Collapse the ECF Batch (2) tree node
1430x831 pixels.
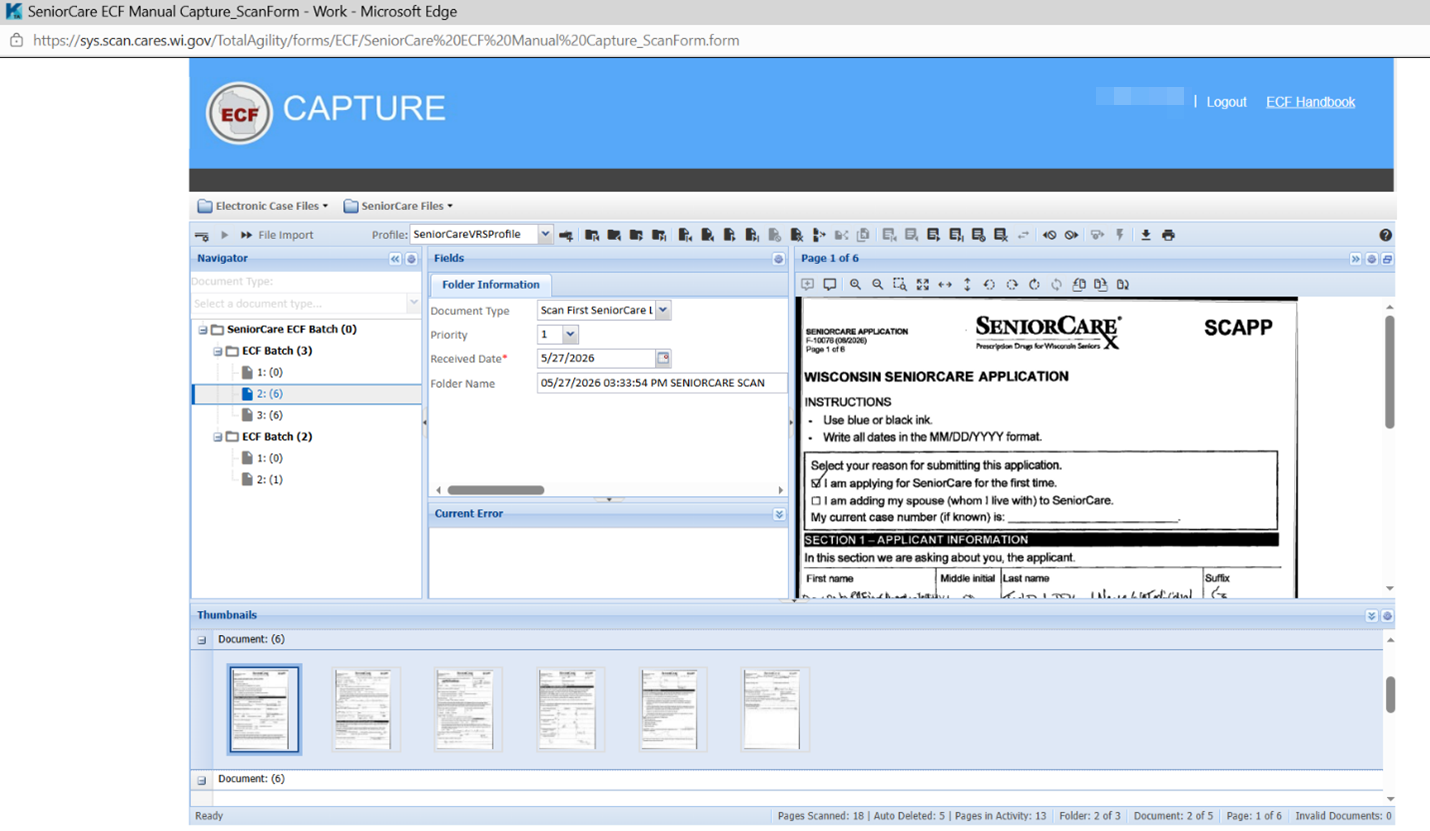218,437
